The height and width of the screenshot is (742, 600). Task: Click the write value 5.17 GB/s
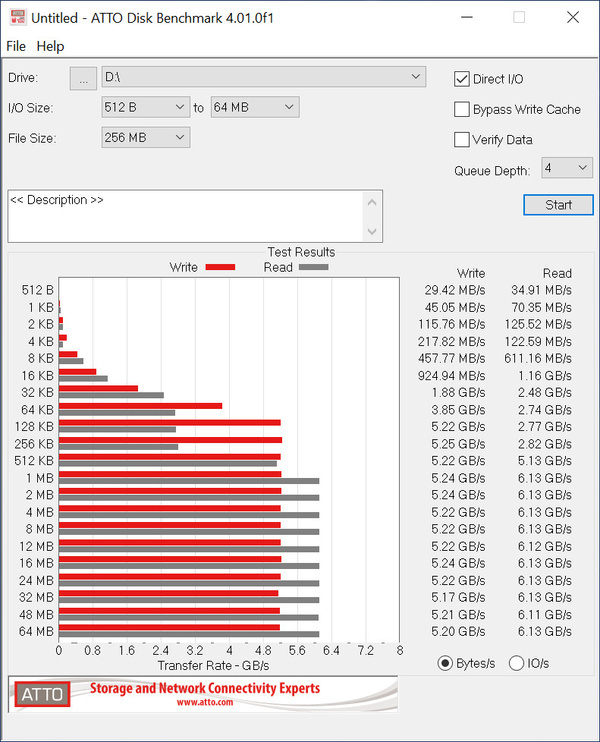pos(458,598)
